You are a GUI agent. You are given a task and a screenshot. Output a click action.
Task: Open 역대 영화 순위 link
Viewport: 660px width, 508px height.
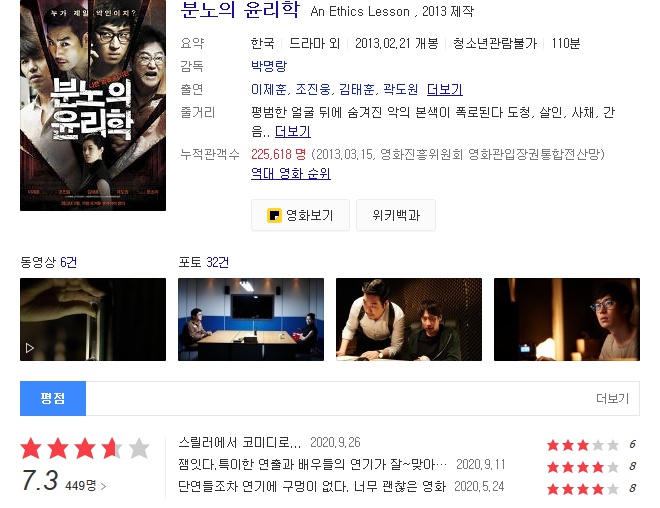[290, 173]
